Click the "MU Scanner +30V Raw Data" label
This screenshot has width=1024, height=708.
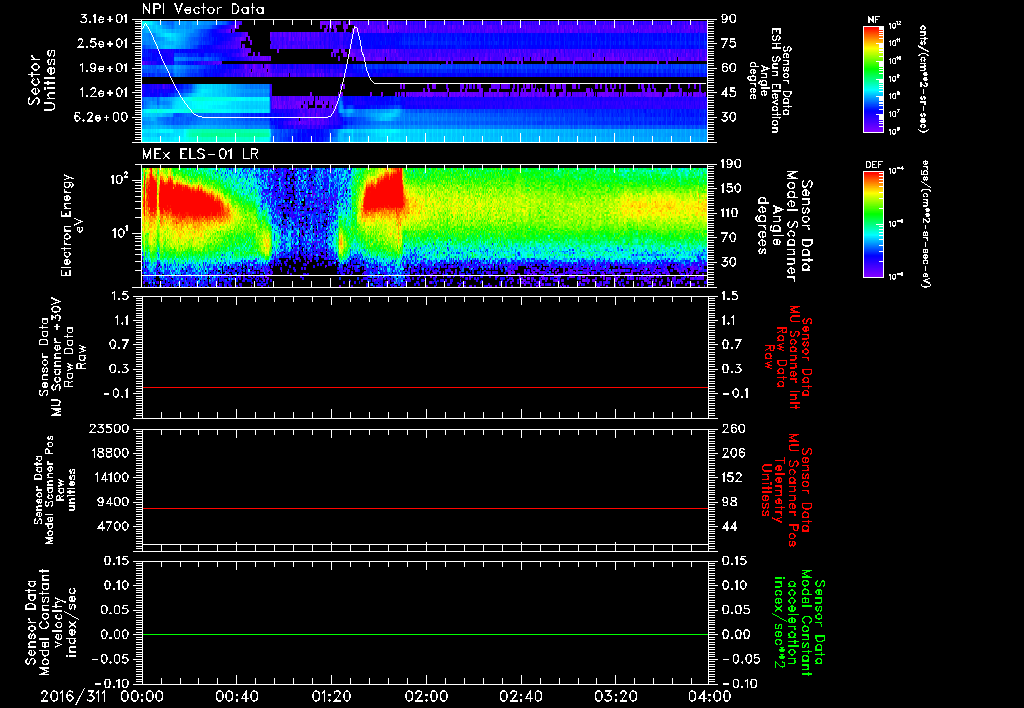coord(60,357)
